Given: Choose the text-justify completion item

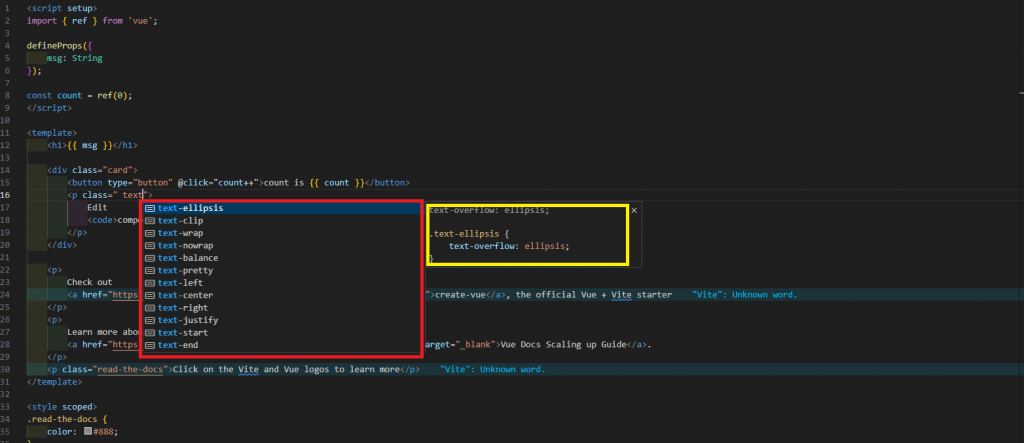Looking at the screenshot, I should (281, 320).
